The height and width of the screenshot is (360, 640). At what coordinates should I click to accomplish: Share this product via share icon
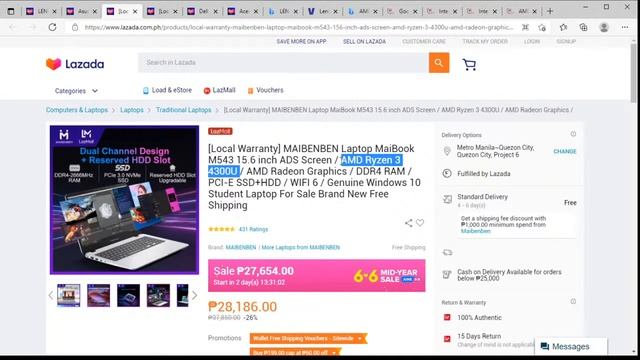coord(408,223)
